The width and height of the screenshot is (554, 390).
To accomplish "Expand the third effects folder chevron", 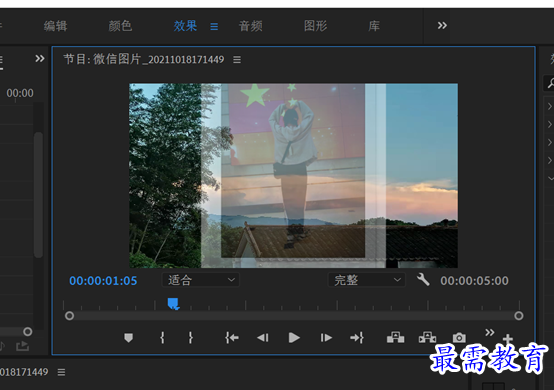I will coord(550,142).
